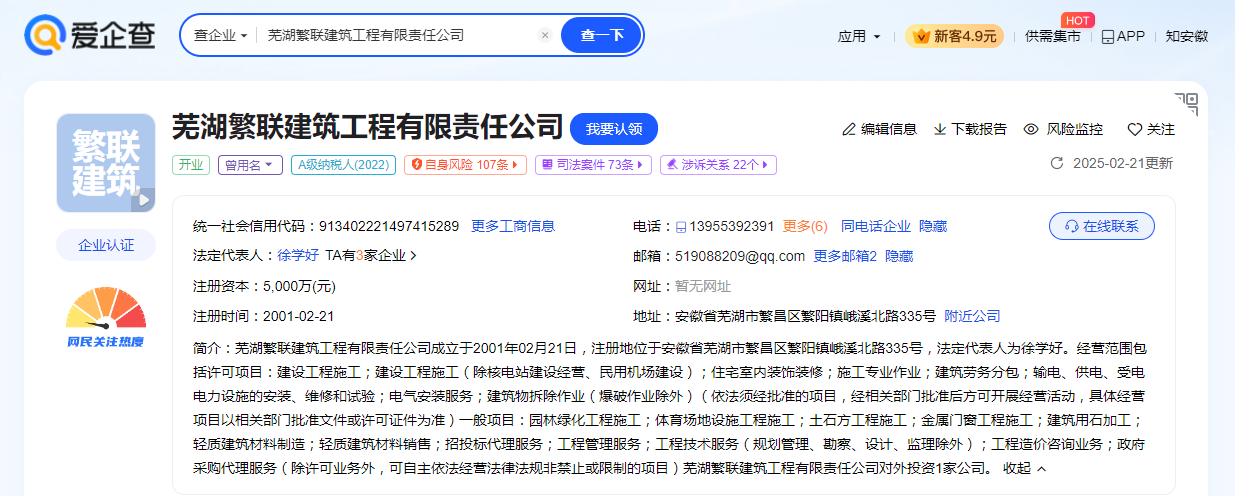Open the APP download link
The width and height of the screenshot is (1235, 496).
(1123, 36)
